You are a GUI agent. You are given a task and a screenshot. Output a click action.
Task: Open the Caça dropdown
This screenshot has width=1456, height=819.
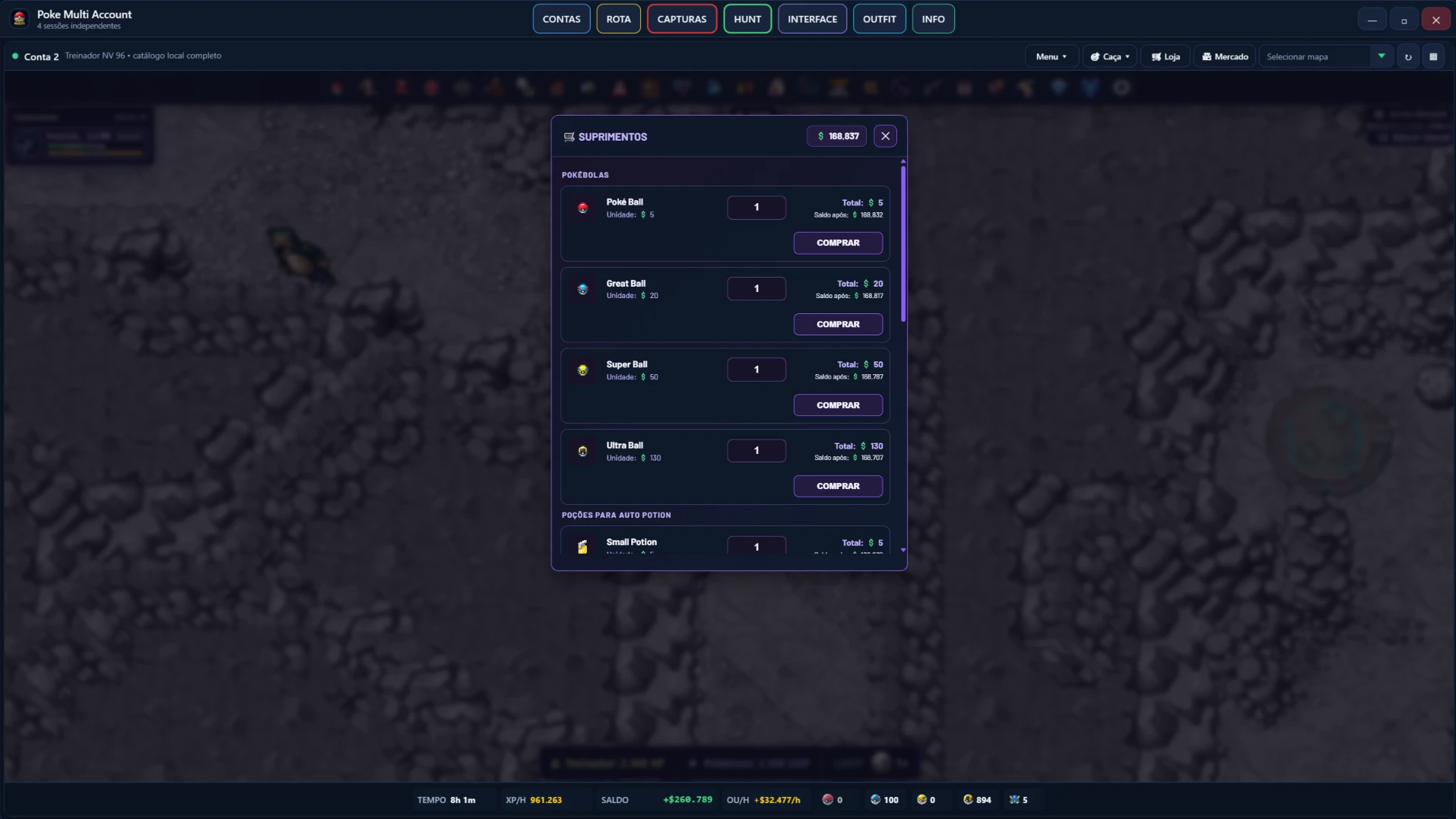click(1109, 56)
